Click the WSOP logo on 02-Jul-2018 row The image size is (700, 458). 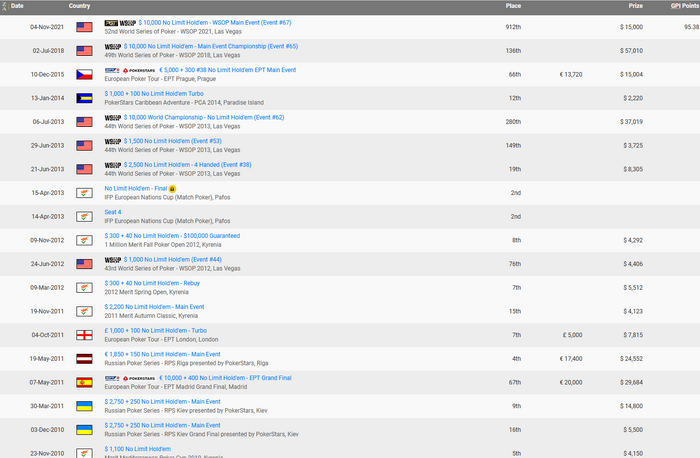pyautogui.click(x=113, y=46)
